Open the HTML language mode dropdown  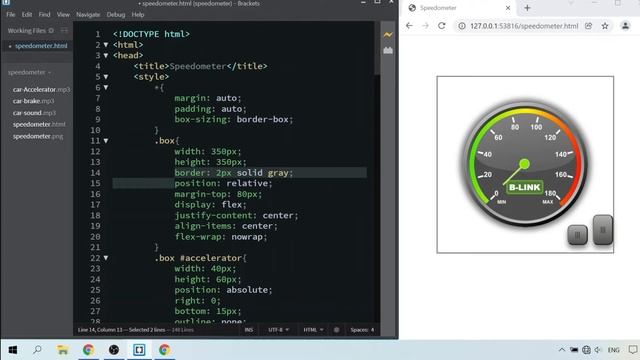point(313,330)
